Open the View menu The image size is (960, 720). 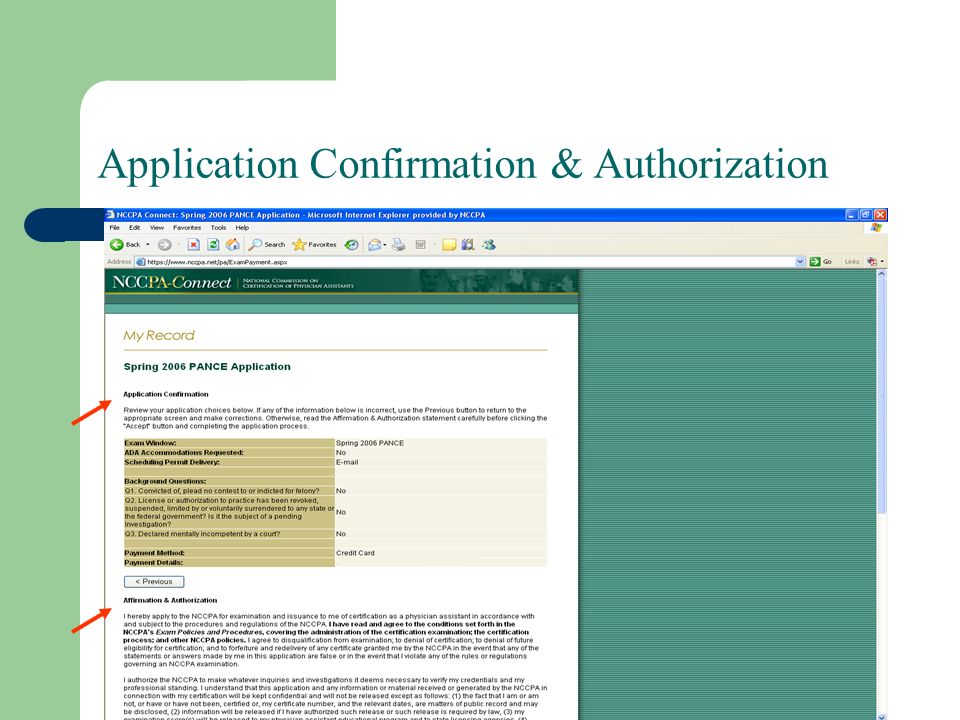tap(157, 228)
